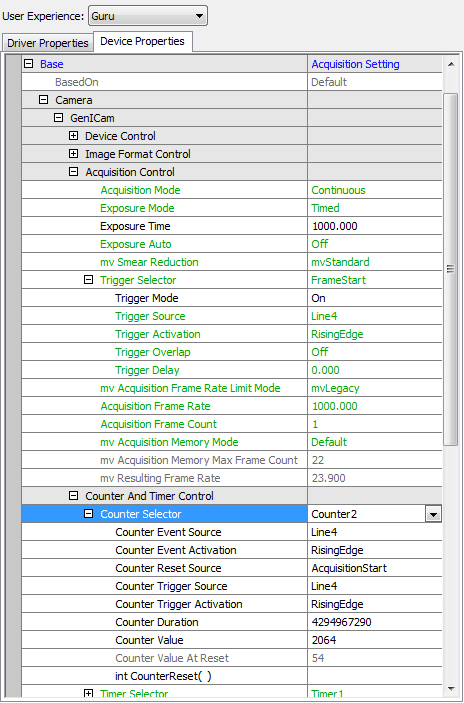Select the Device Properties tab
Viewport: 464px width, 703px height.
tap(143, 41)
